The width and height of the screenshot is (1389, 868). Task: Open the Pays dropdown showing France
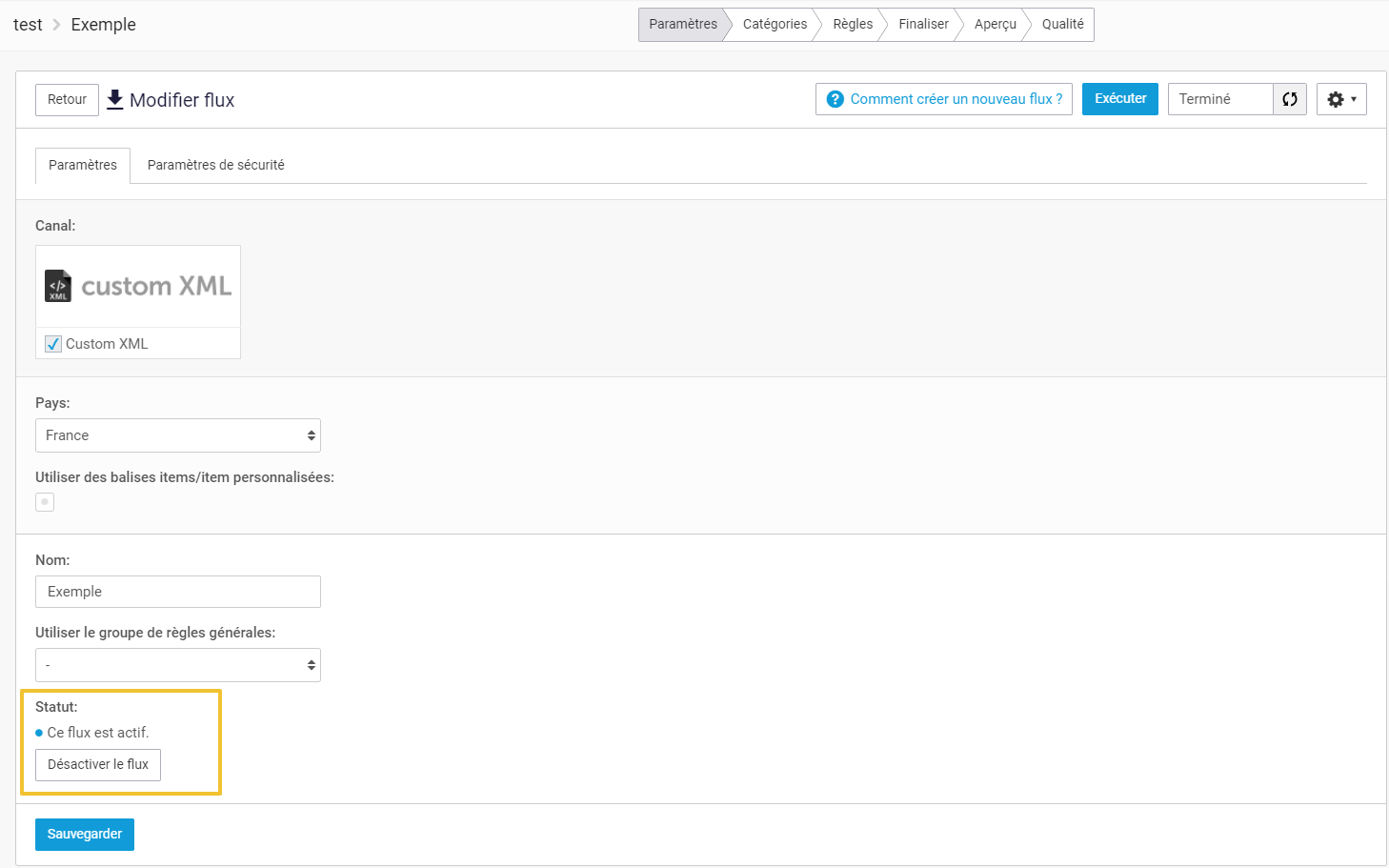(178, 435)
